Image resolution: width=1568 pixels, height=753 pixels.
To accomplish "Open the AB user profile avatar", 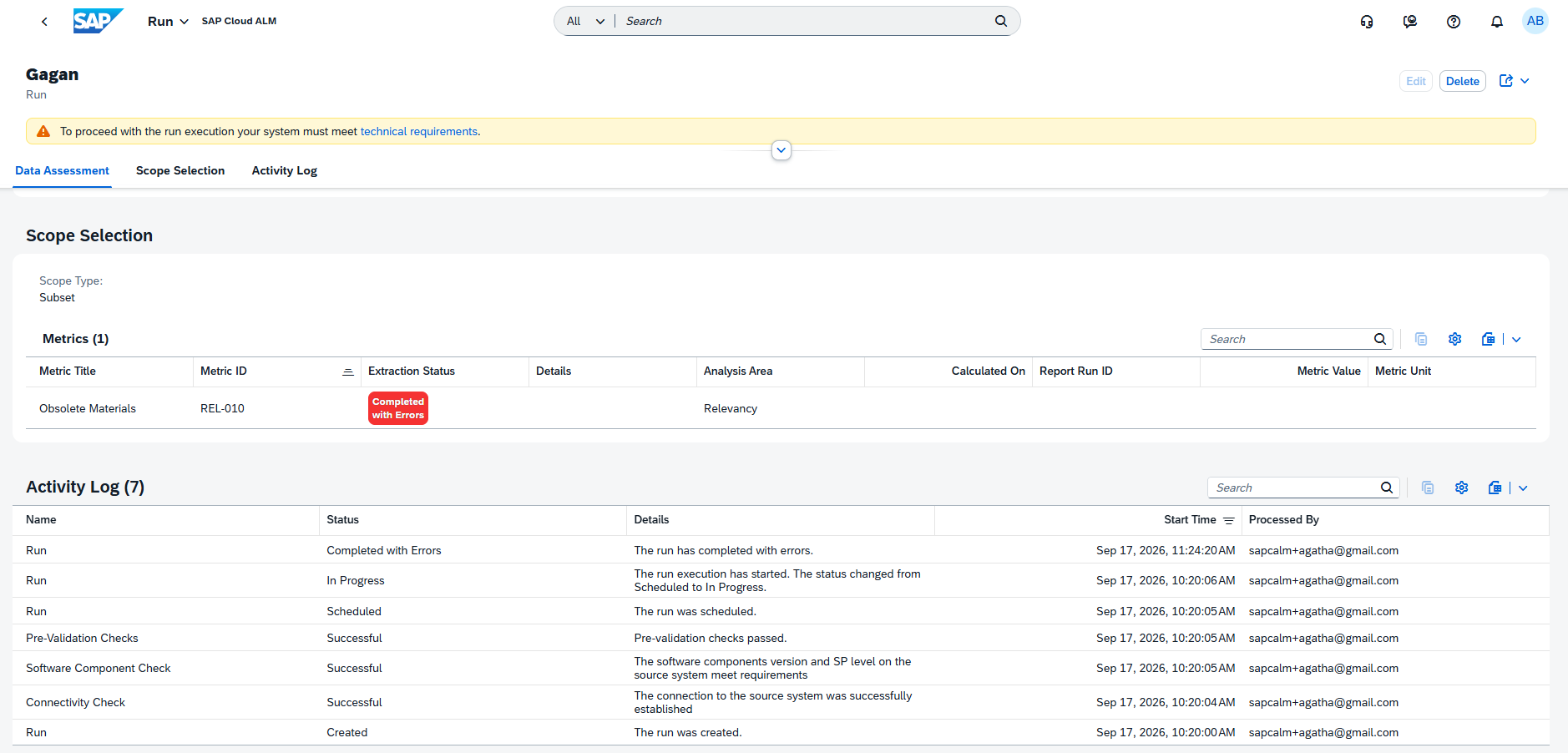I will coord(1535,21).
